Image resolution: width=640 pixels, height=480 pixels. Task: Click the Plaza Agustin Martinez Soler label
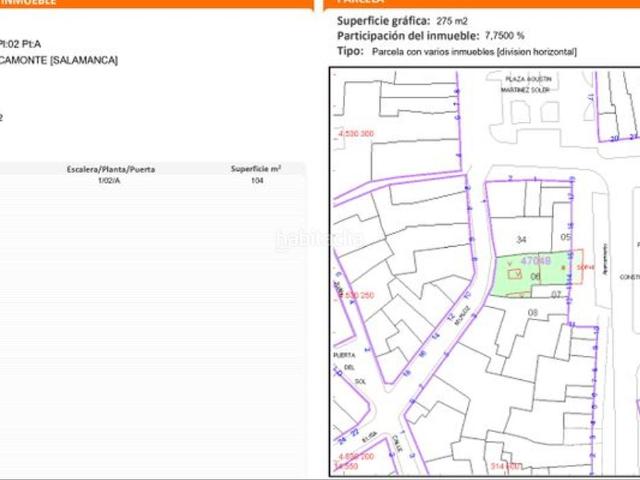tap(526, 84)
